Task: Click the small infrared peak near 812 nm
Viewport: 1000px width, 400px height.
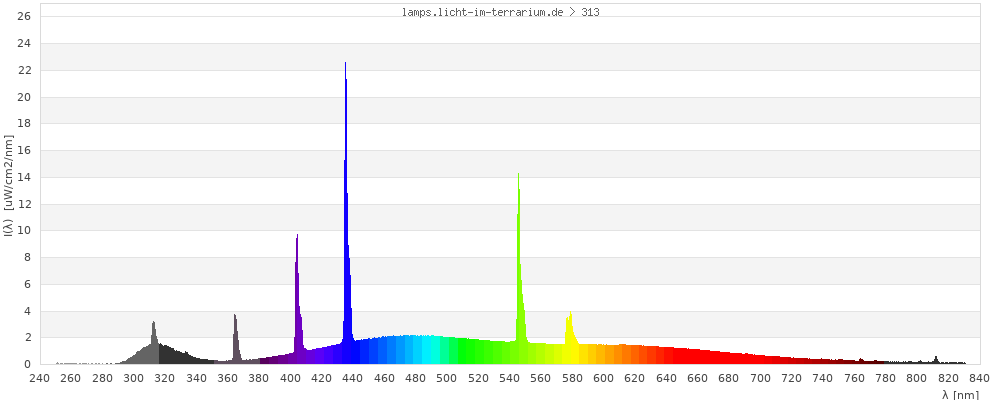Action: click(936, 360)
